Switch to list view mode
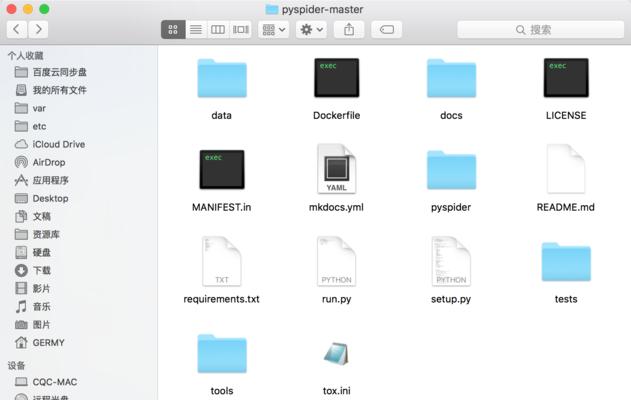The height and width of the screenshot is (400, 631). [196, 29]
